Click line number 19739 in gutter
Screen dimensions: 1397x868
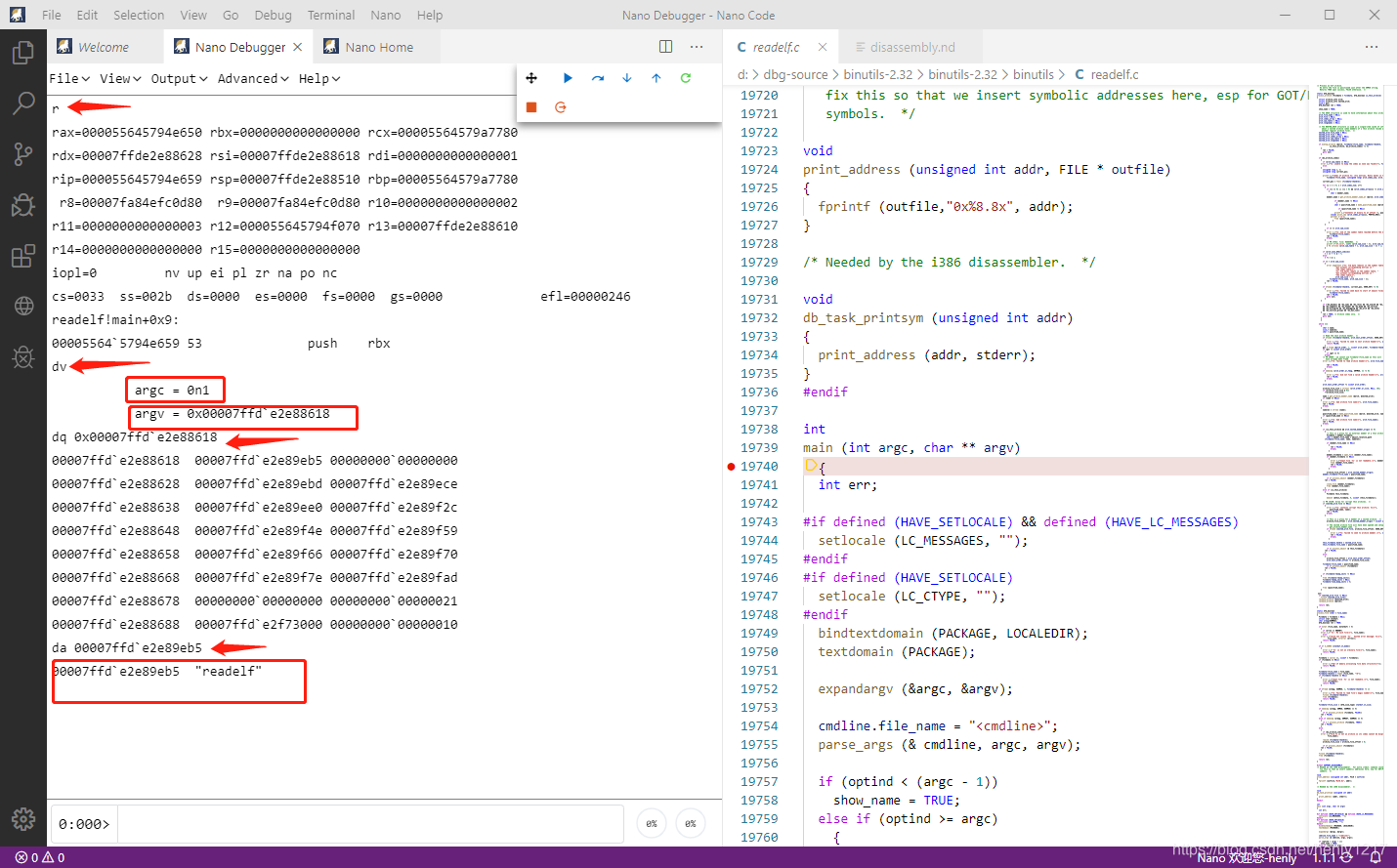pyautogui.click(x=759, y=448)
